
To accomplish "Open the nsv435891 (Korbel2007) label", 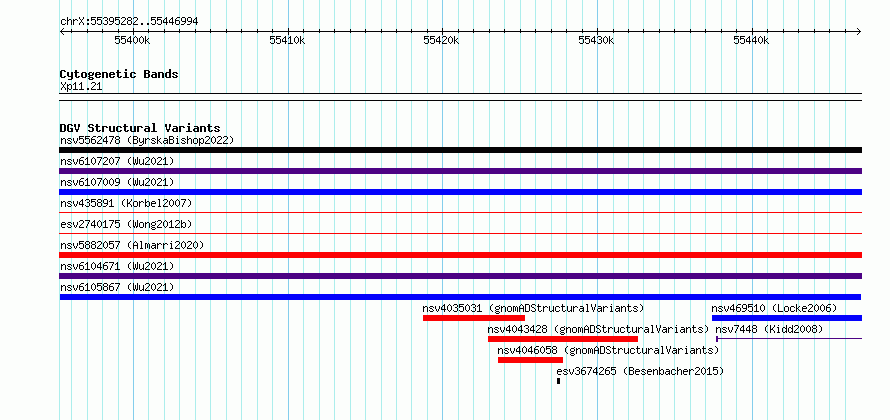I will pyautogui.click(x=126, y=203).
